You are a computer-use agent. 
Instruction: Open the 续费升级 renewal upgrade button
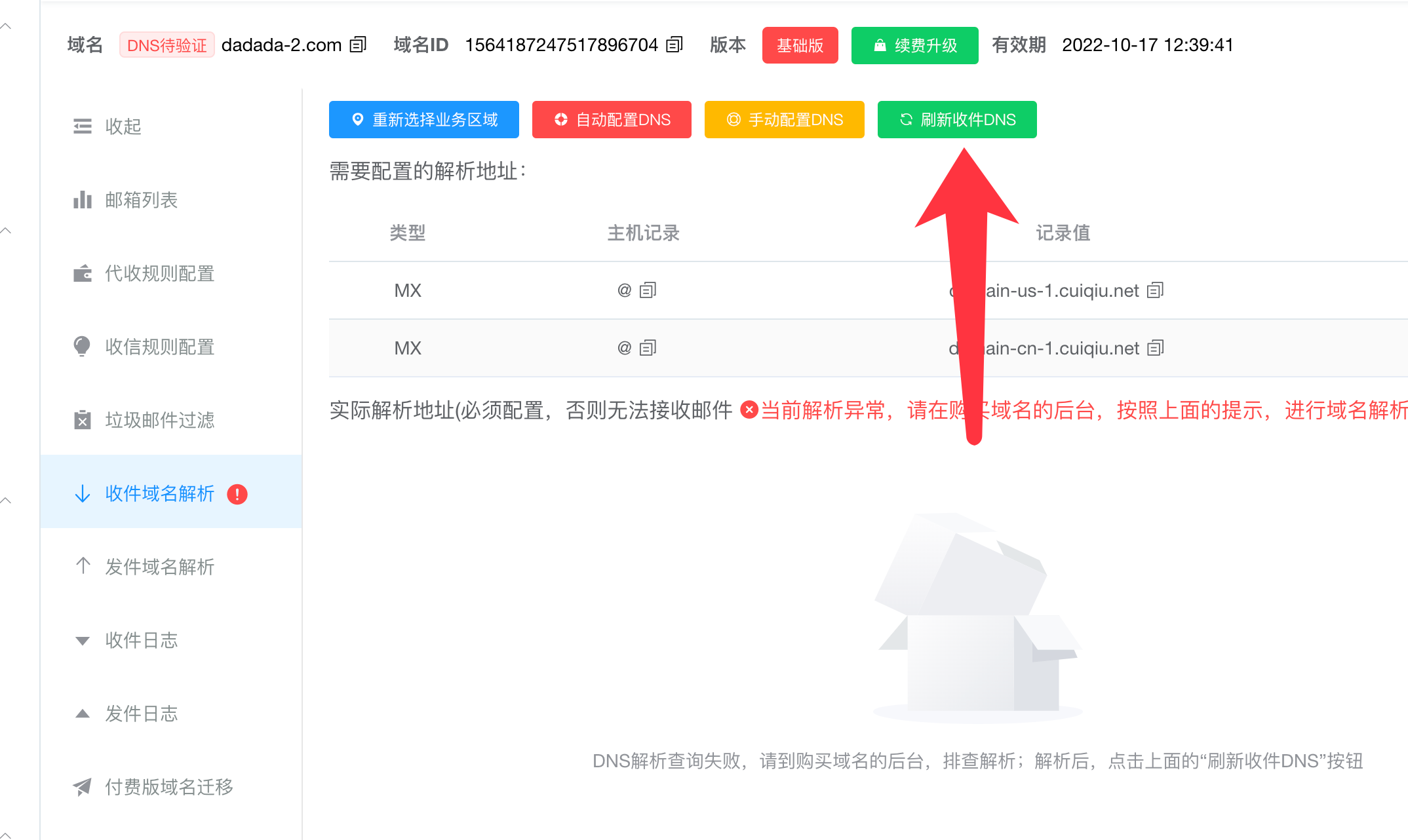pyautogui.click(x=914, y=45)
